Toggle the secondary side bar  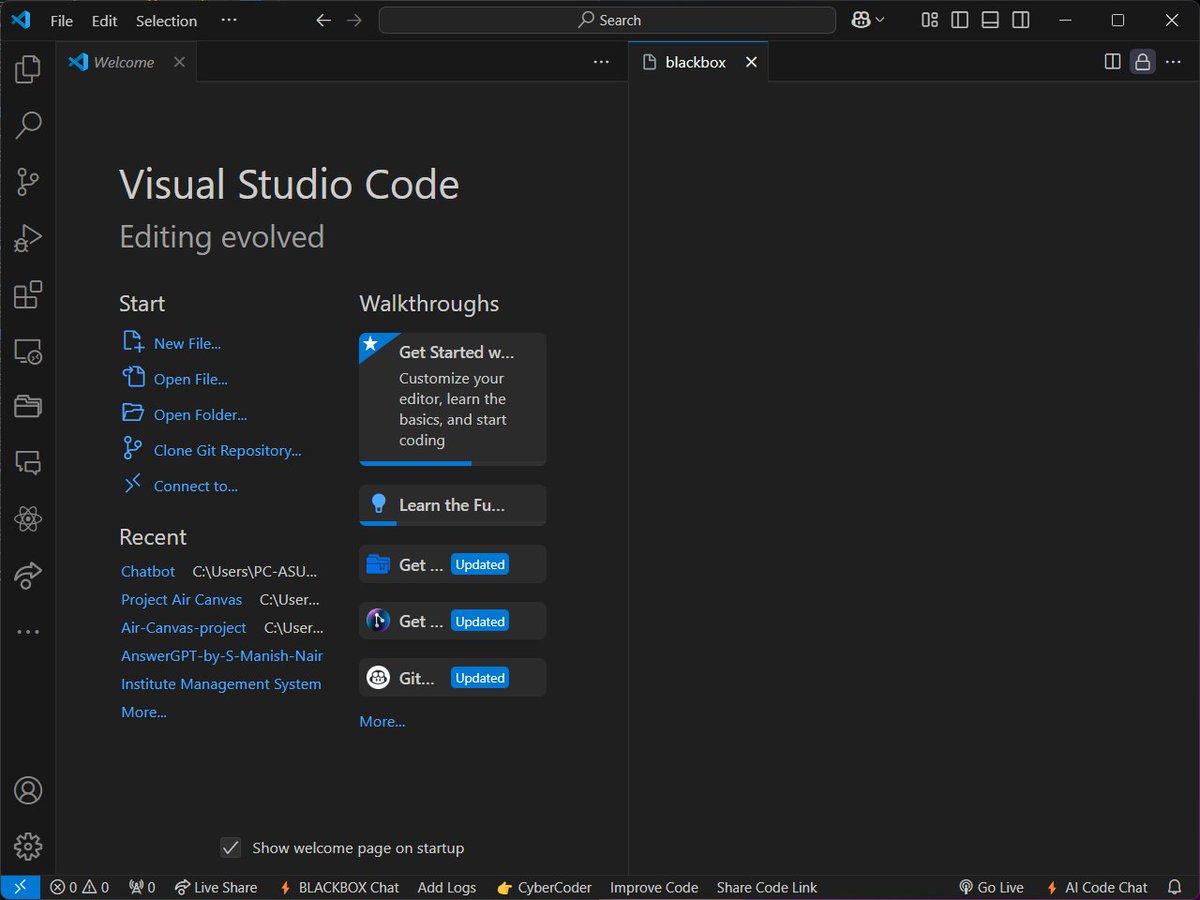(x=1020, y=20)
